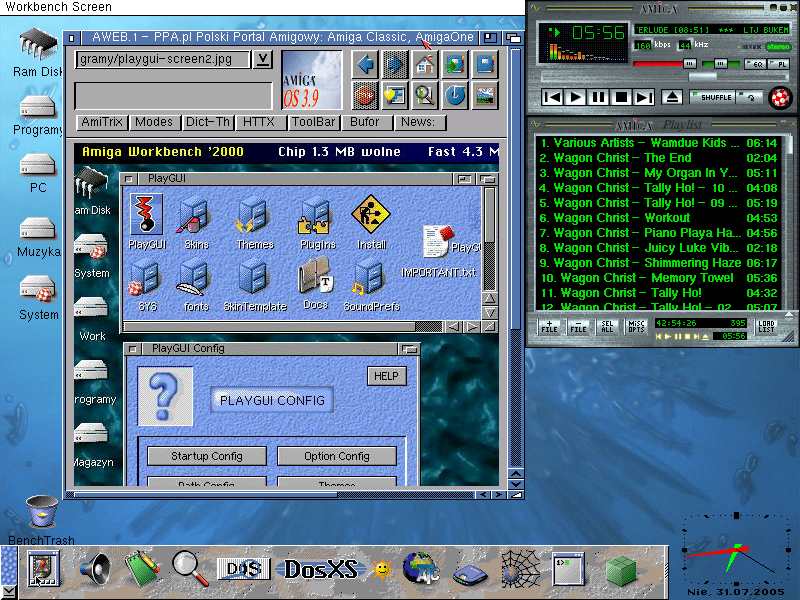Image resolution: width=800 pixels, height=600 pixels.
Task: Click the green balance slider in AmigaAMP
Action: pyautogui.click(x=720, y=64)
